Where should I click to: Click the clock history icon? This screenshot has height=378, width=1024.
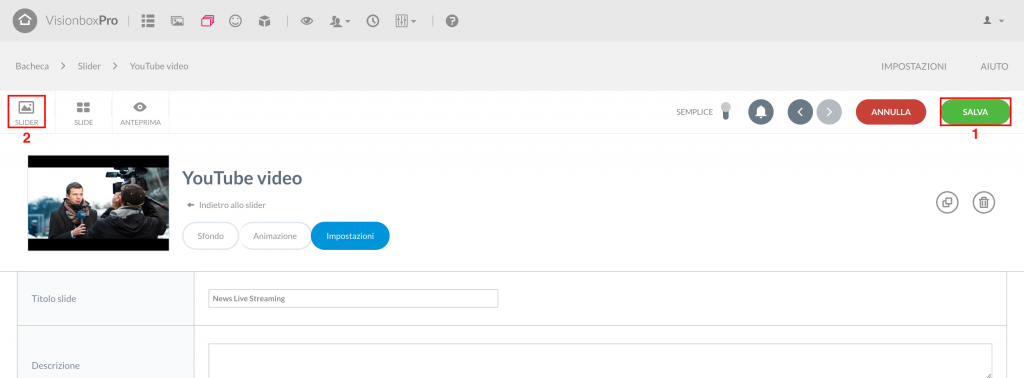tap(373, 21)
